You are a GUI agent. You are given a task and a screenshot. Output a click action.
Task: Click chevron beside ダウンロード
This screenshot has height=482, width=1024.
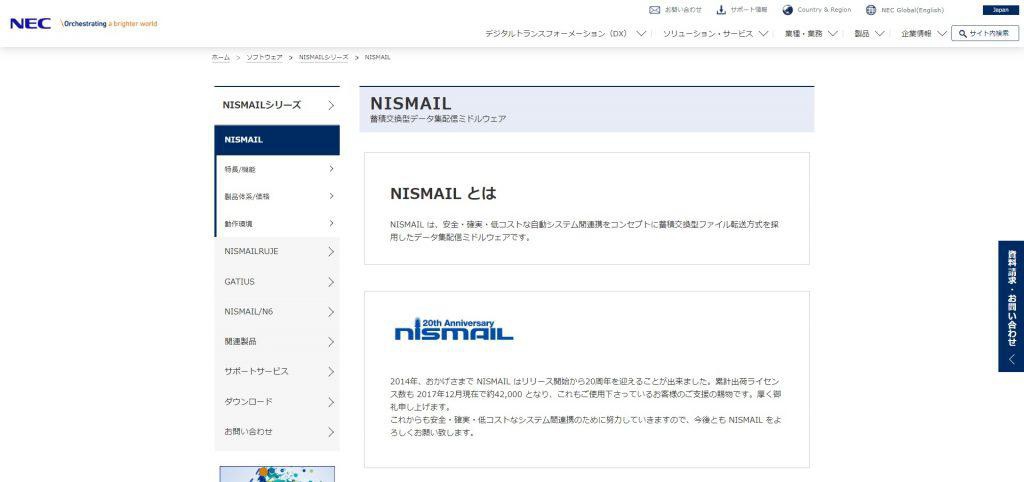tap(331, 402)
